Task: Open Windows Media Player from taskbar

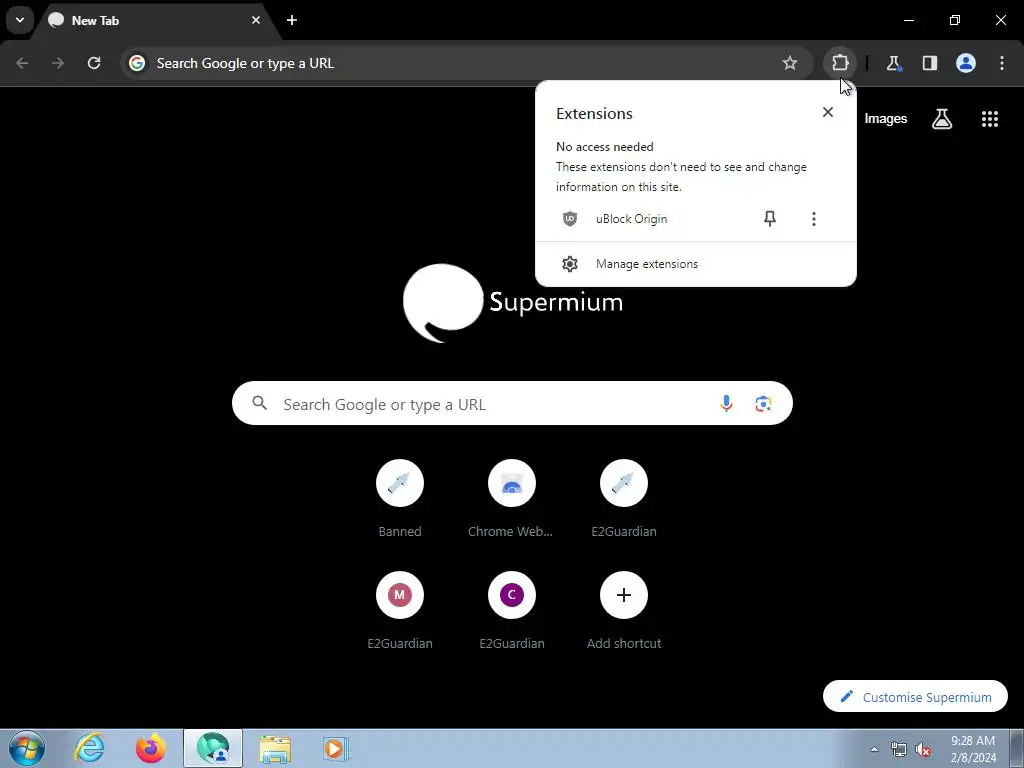Action: [x=336, y=748]
